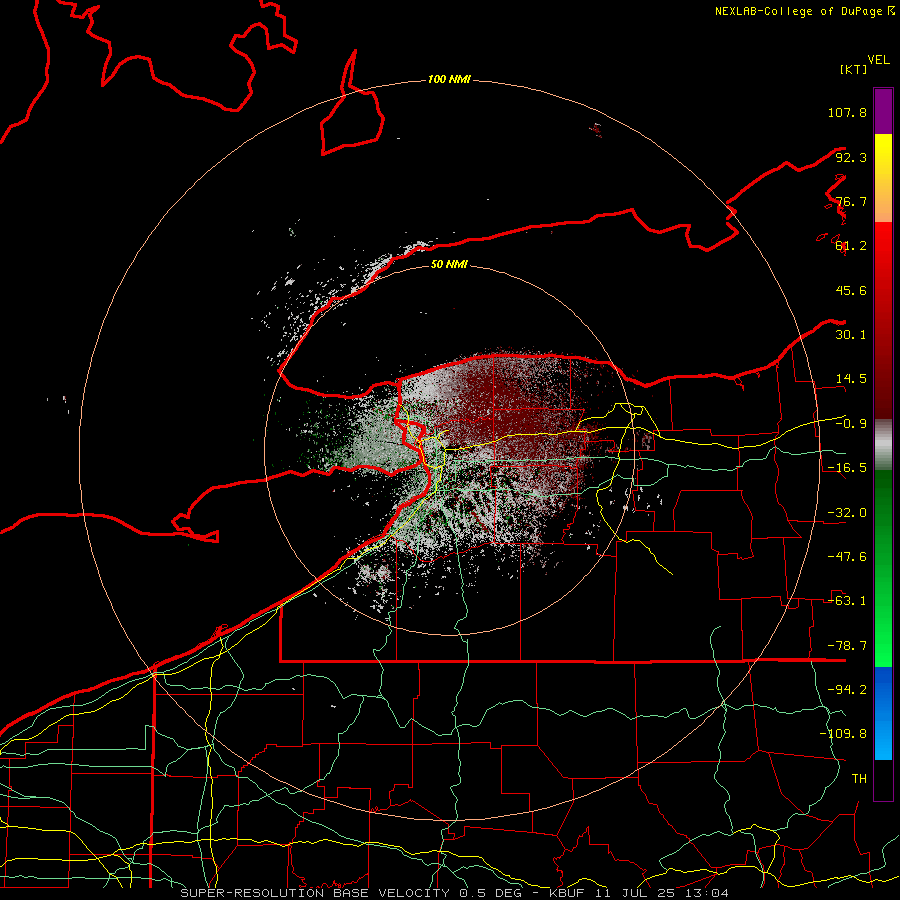Pick the purple segment of the velocity color bar
900x900 pixels.
point(883,111)
